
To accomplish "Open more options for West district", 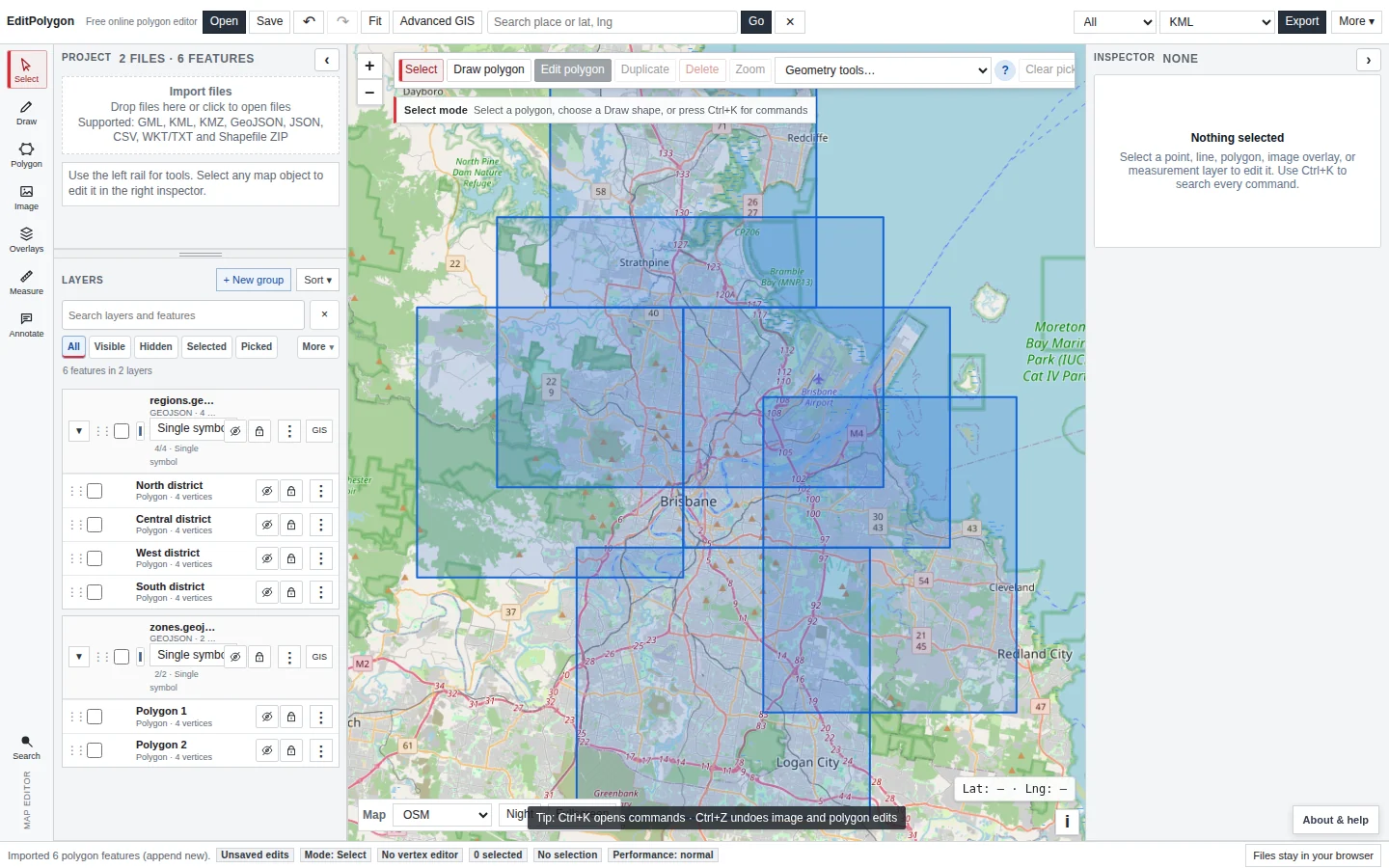I will [x=321, y=558].
